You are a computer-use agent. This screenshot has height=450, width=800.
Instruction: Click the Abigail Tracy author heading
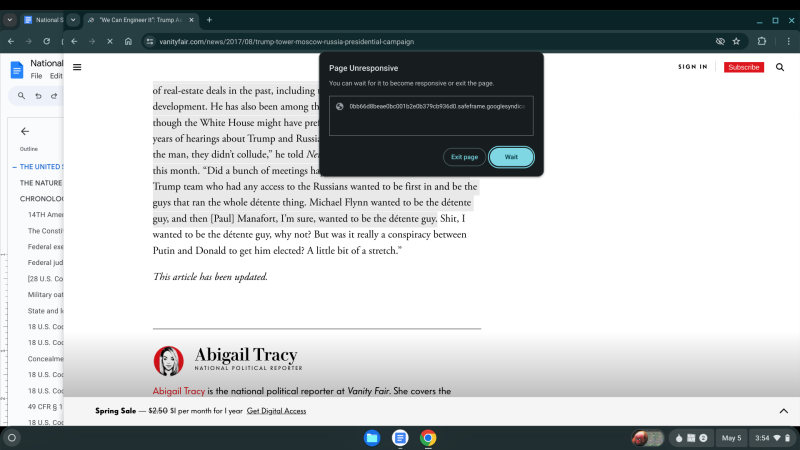click(245, 355)
